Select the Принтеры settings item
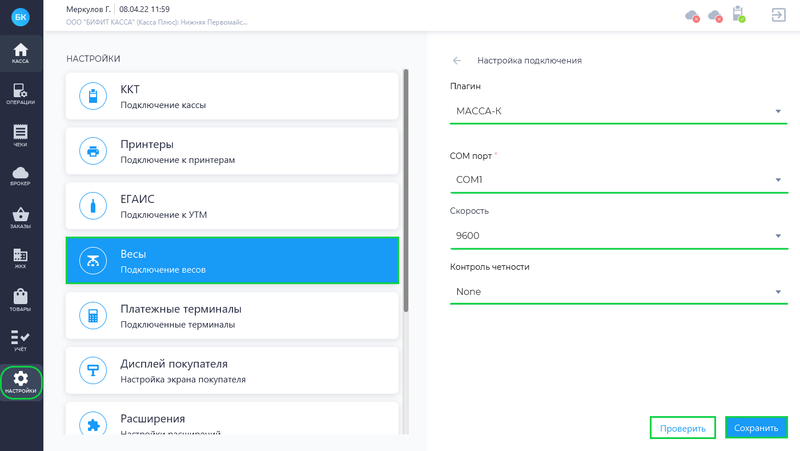This screenshot has width=800, height=451. click(x=232, y=152)
